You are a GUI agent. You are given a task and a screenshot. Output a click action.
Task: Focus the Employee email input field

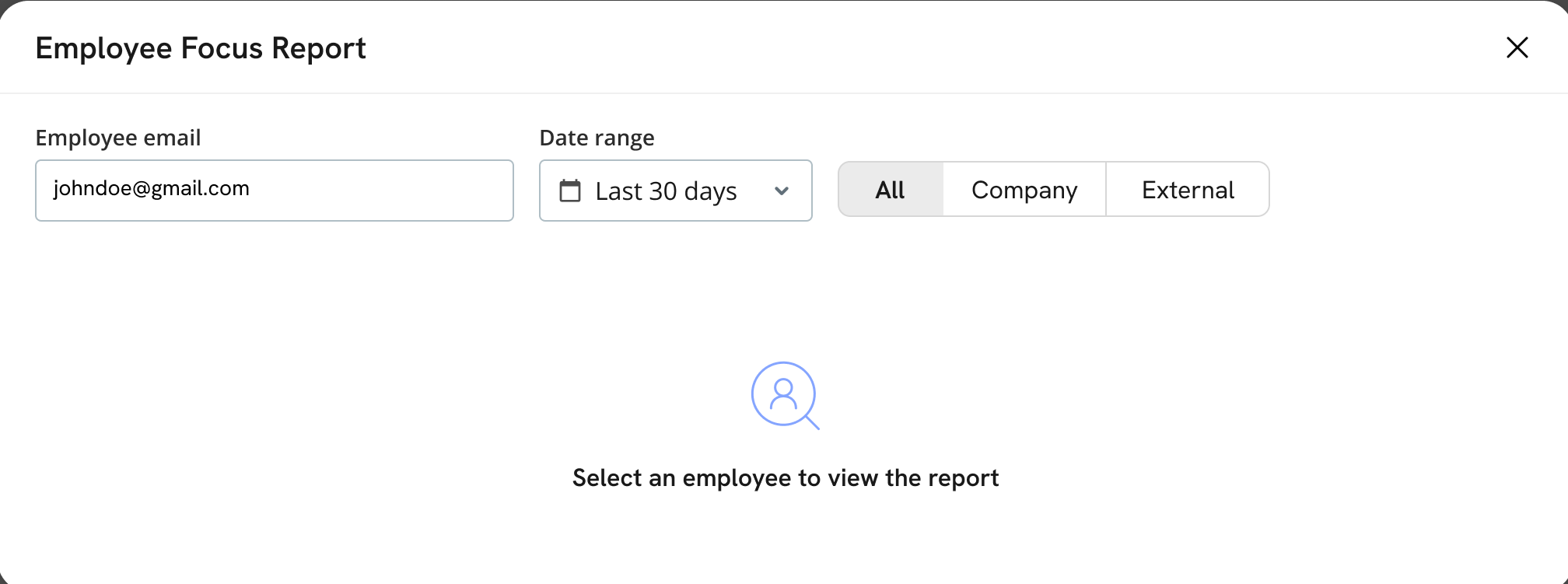click(274, 191)
